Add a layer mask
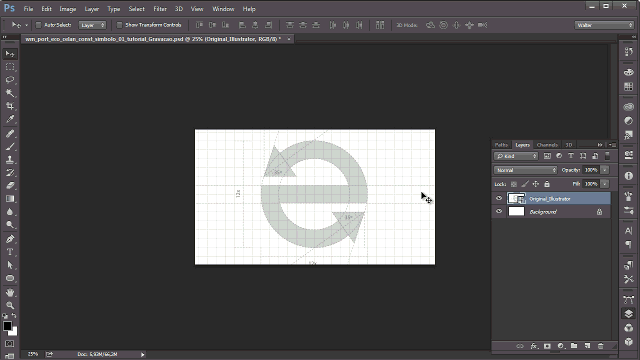This screenshot has height=360, width=640. [x=547, y=346]
